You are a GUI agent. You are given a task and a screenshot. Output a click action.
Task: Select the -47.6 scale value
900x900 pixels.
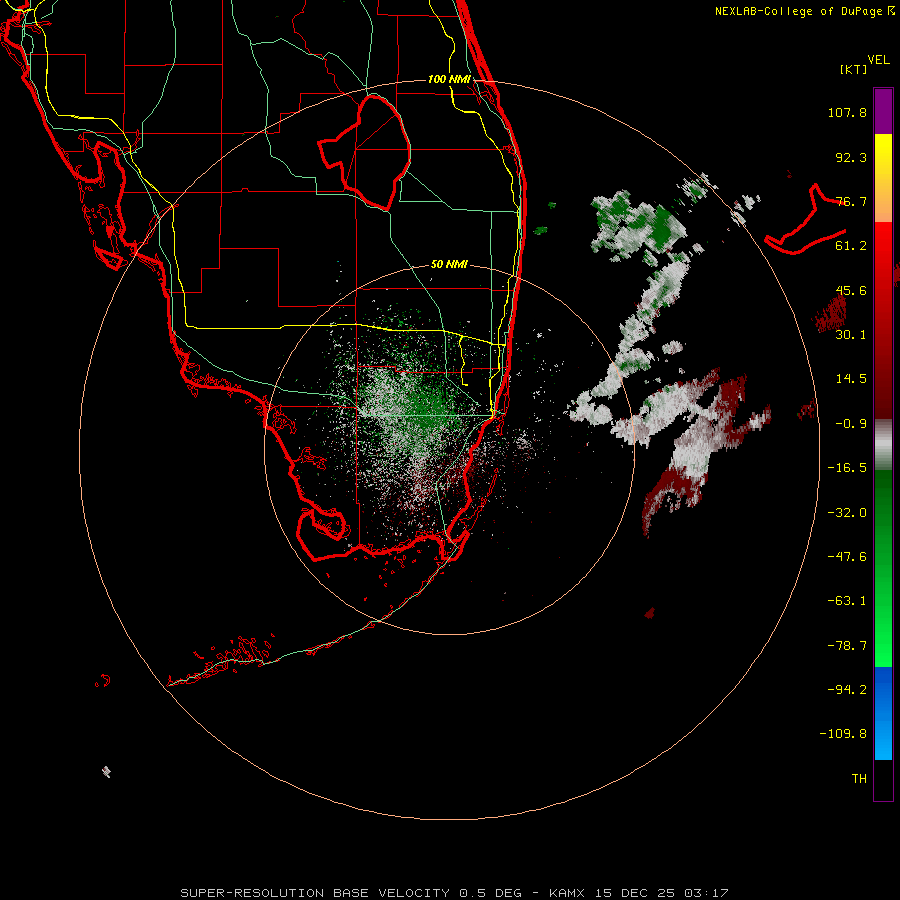847,557
